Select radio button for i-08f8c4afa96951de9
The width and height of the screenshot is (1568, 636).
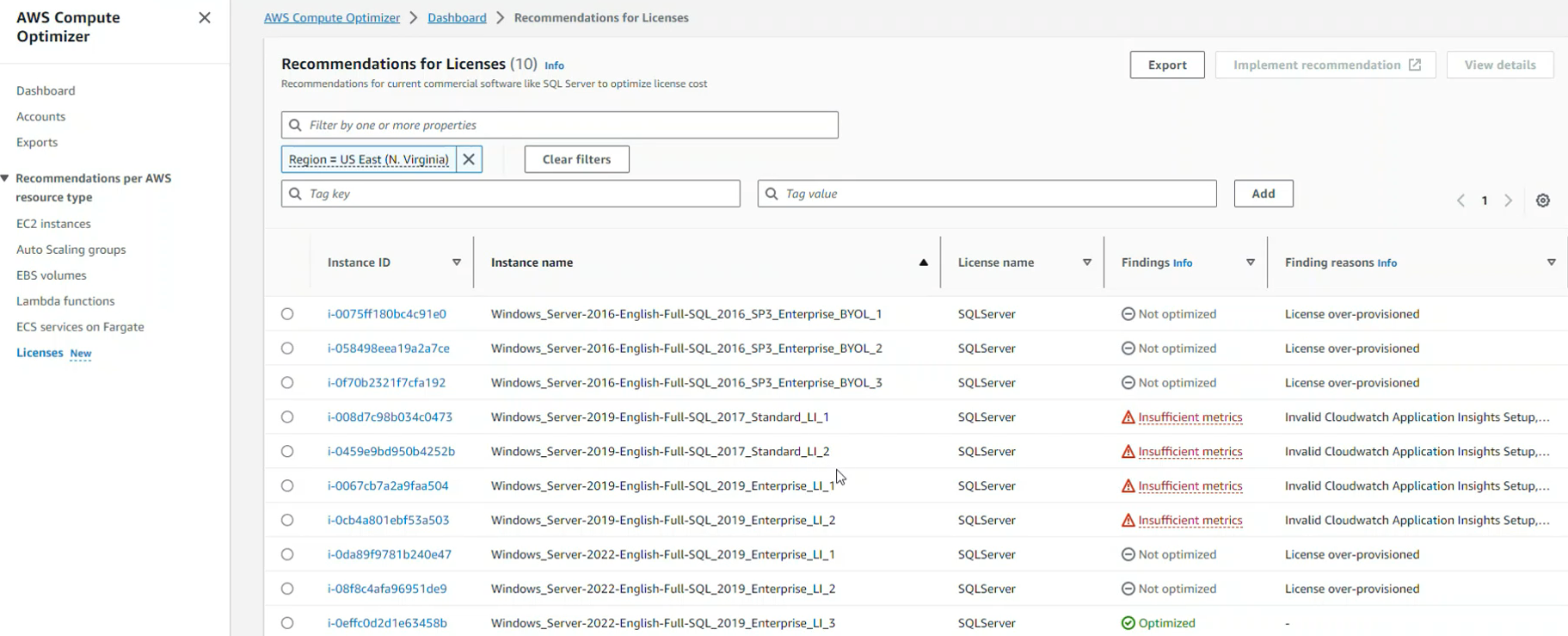coord(287,590)
